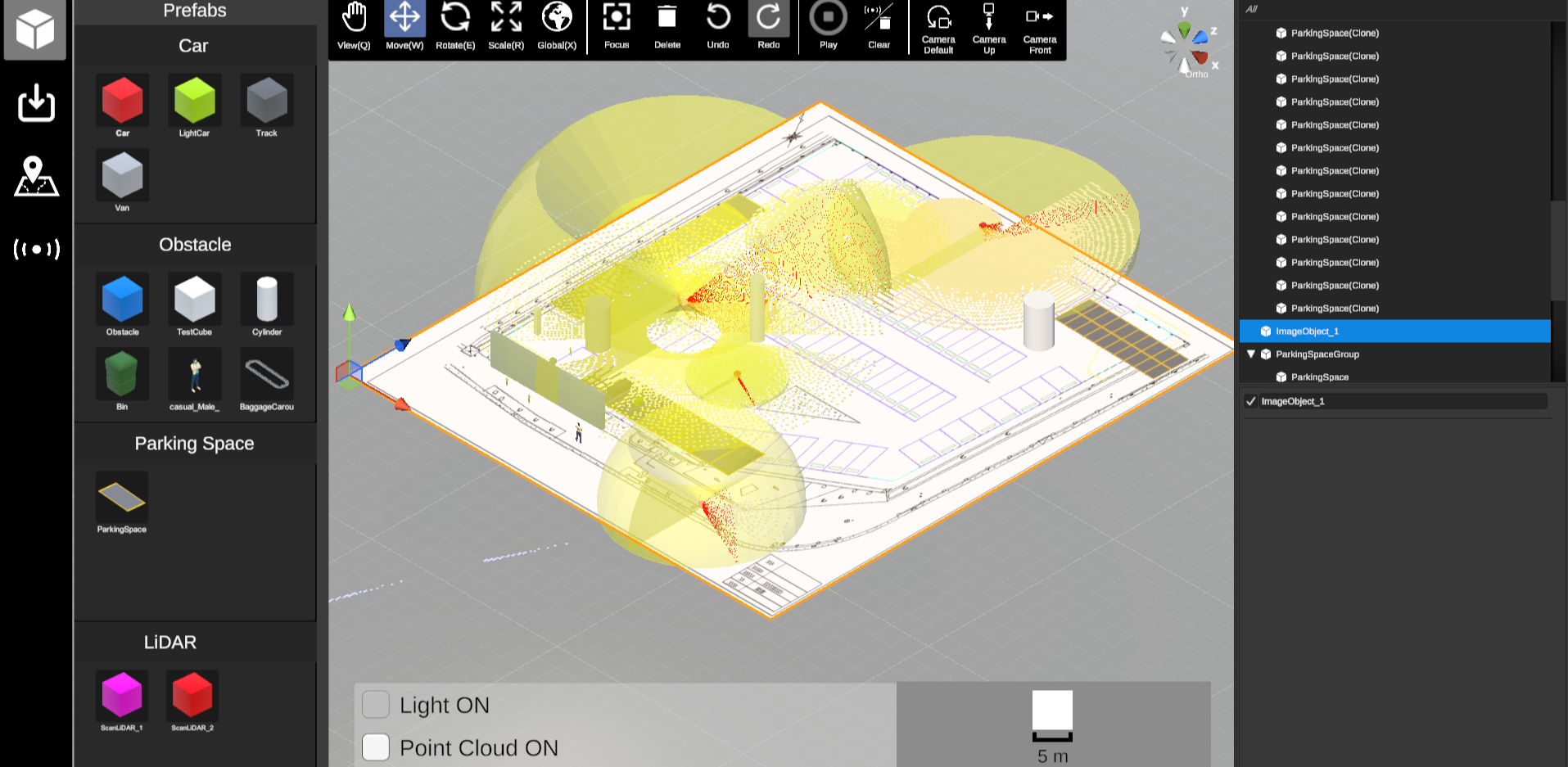The height and width of the screenshot is (767, 1568).
Task: Reset view with Camera Default
Action: (938, 29)
